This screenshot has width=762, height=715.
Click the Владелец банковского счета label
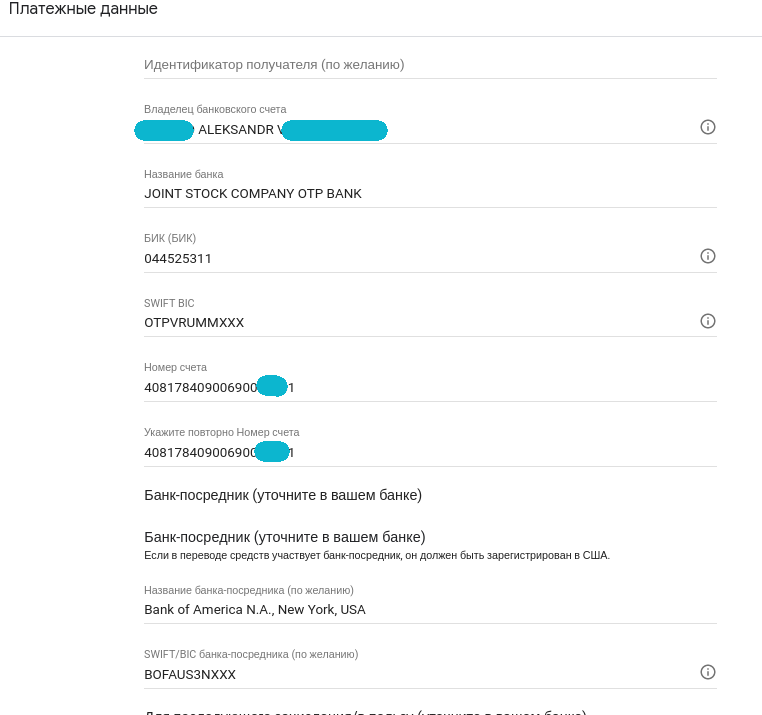(x=215, y=109)
